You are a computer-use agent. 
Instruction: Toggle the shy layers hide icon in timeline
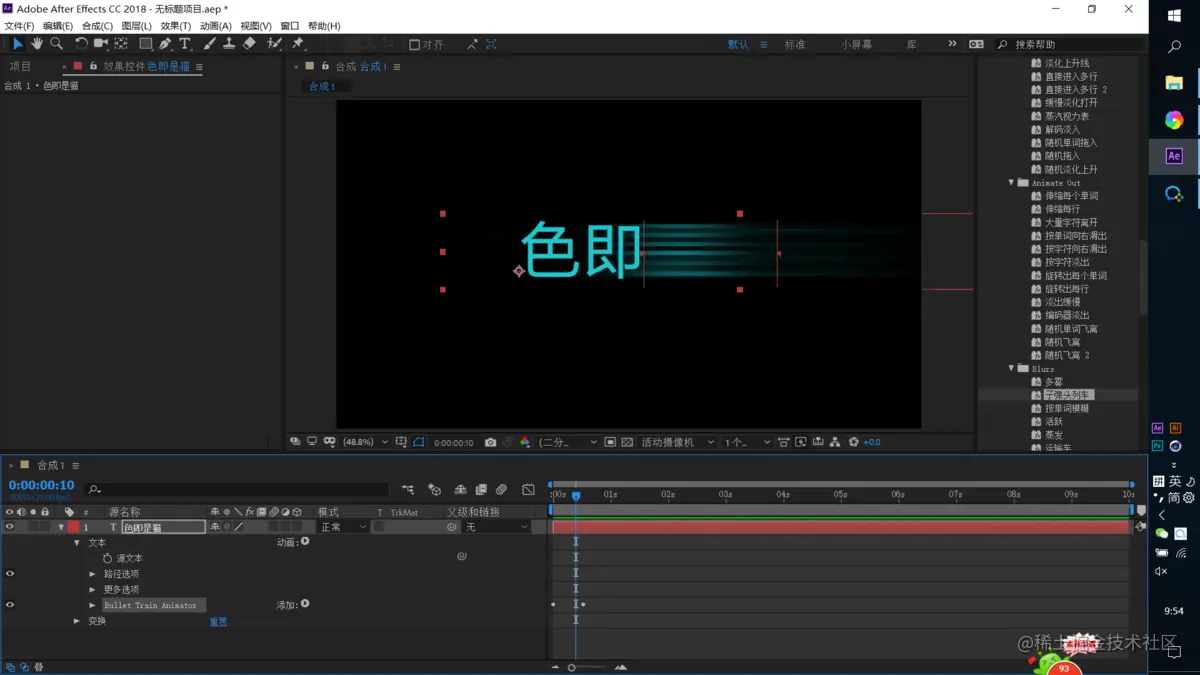[460, 490]
